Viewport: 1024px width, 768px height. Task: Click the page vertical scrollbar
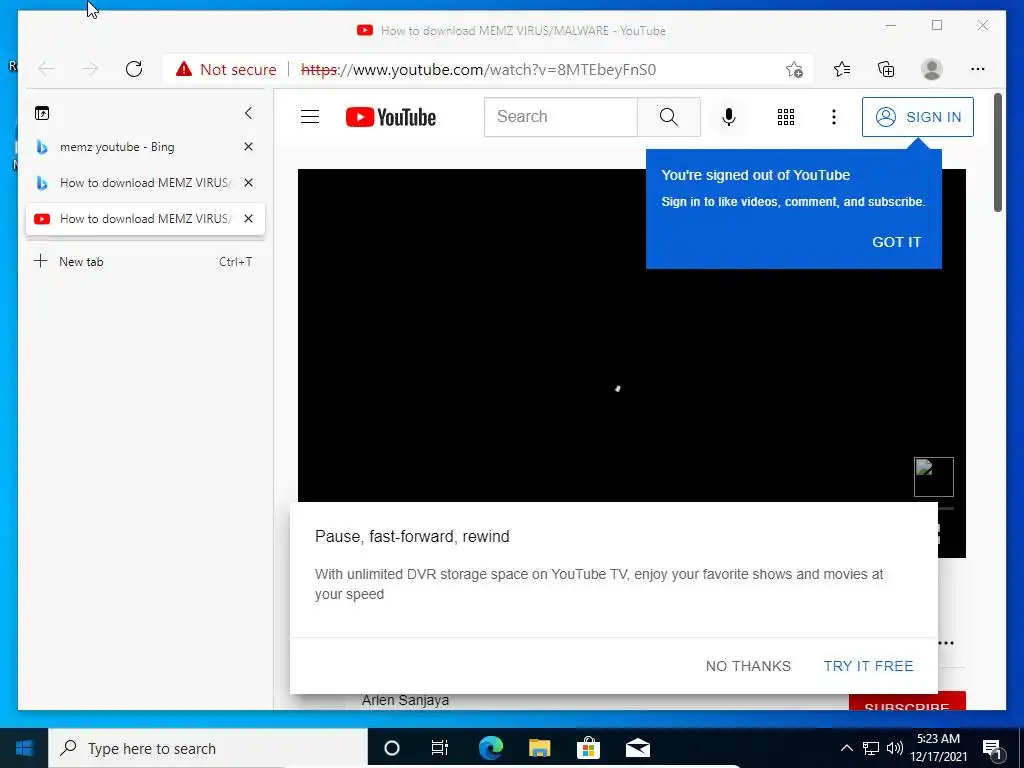[x=997, y=153]
